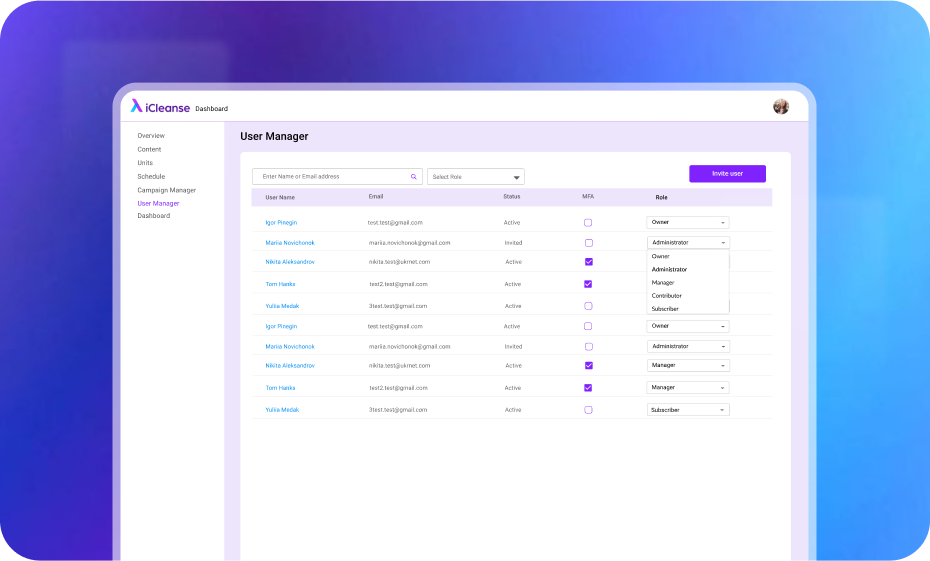Select Units in the sidebar
This screenshot has width=930, height=561.
coord(145,162)
